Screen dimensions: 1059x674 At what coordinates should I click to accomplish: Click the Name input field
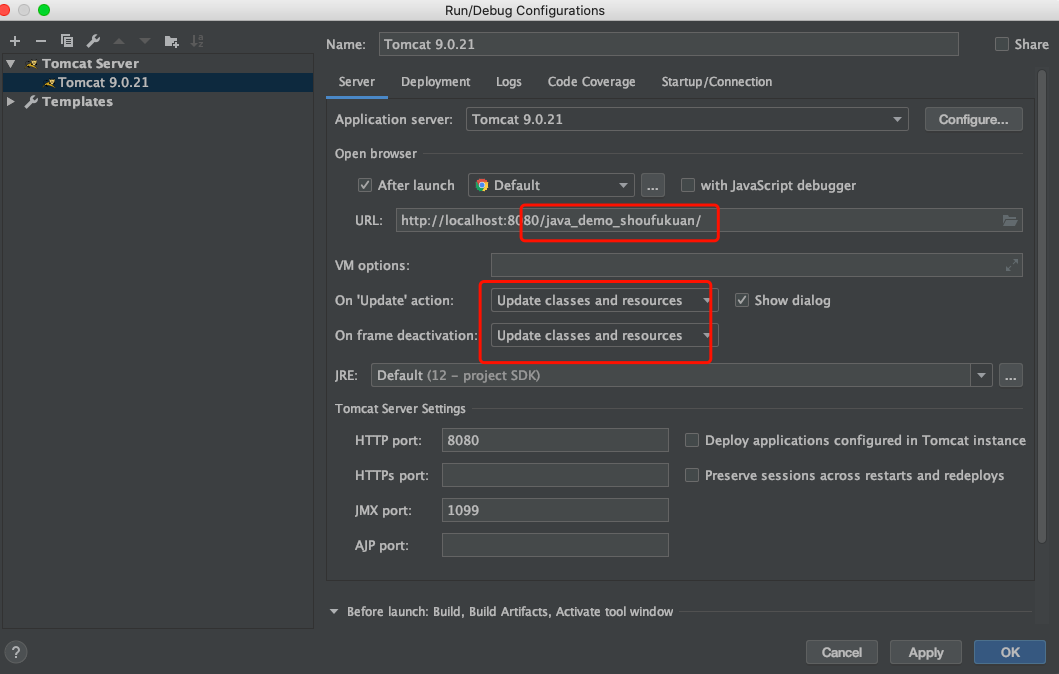(x=669, y=44)
